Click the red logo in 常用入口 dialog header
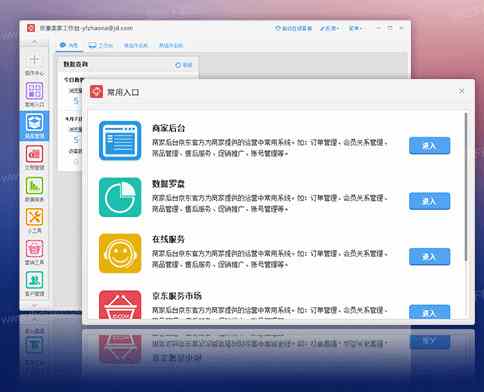The height and width of the screenshot is (392, 484). tap(96, 92)
